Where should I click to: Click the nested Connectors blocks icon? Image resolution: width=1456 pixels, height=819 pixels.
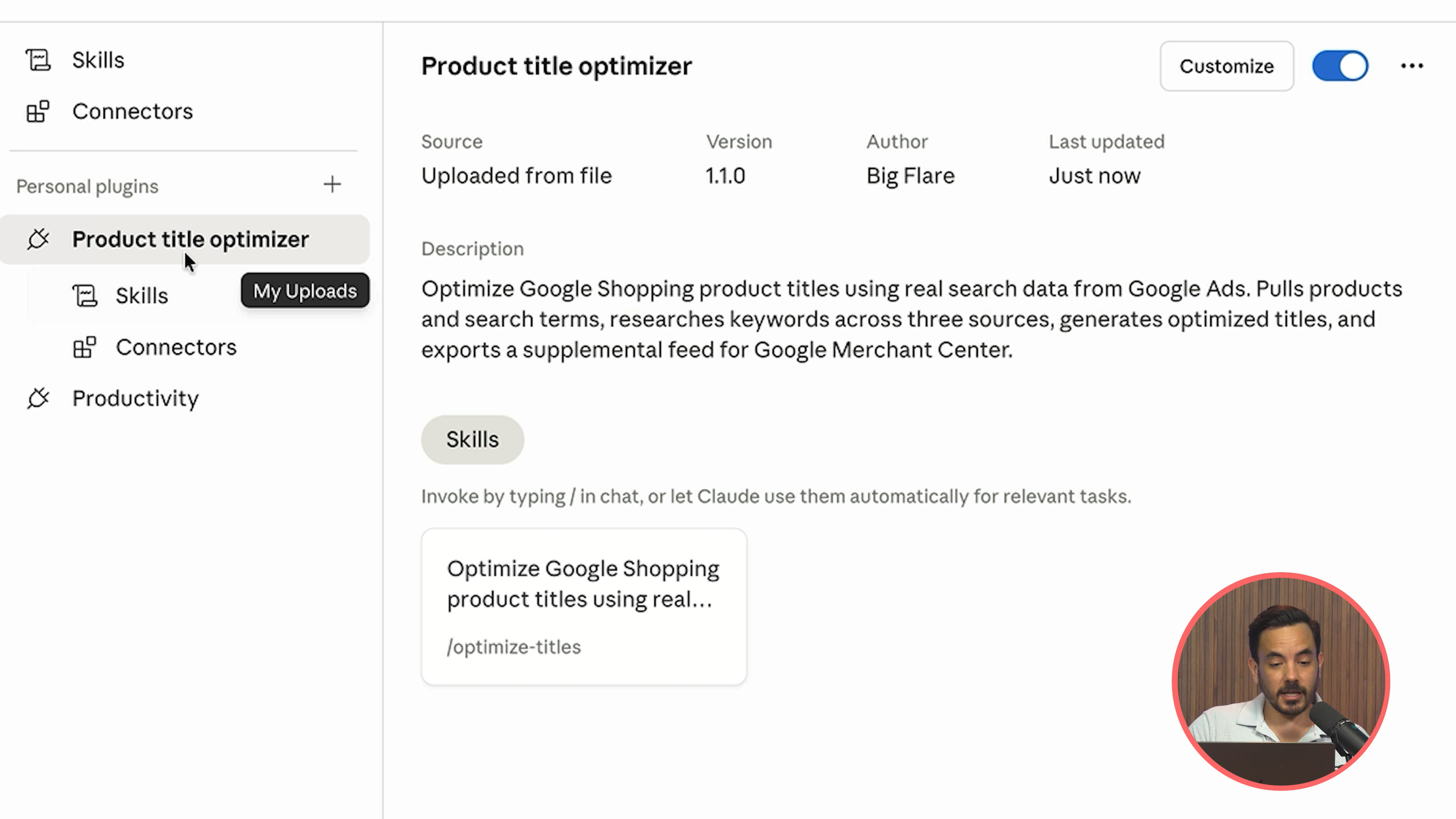click(x=85, y=347)
